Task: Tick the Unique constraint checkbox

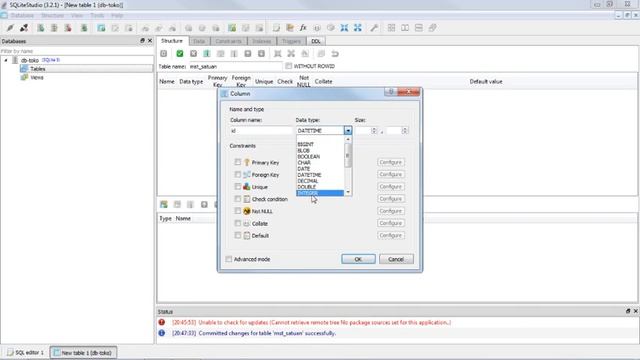Action: [238, 187]
